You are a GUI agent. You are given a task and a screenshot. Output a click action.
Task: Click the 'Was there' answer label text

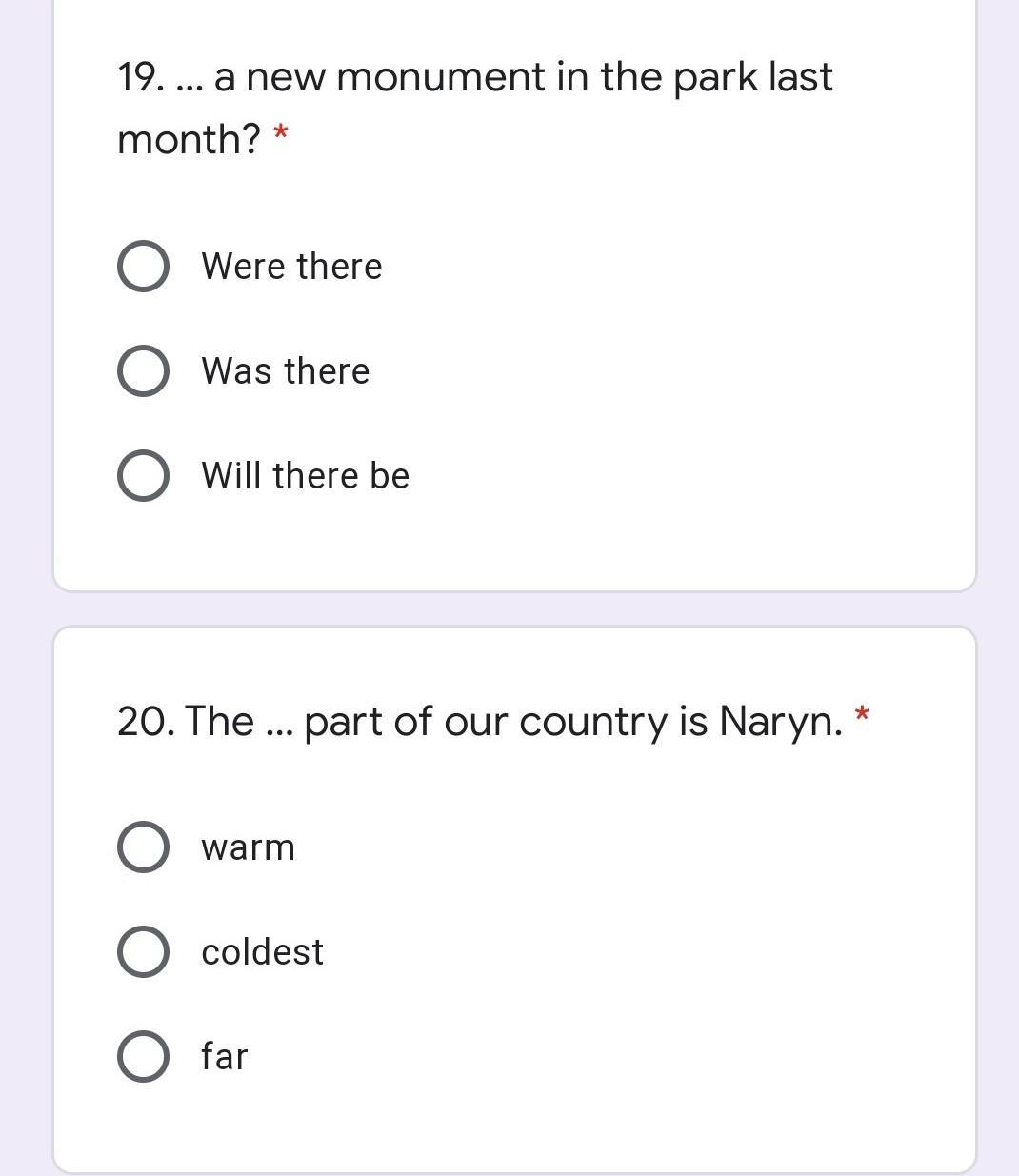click(285, 371)
